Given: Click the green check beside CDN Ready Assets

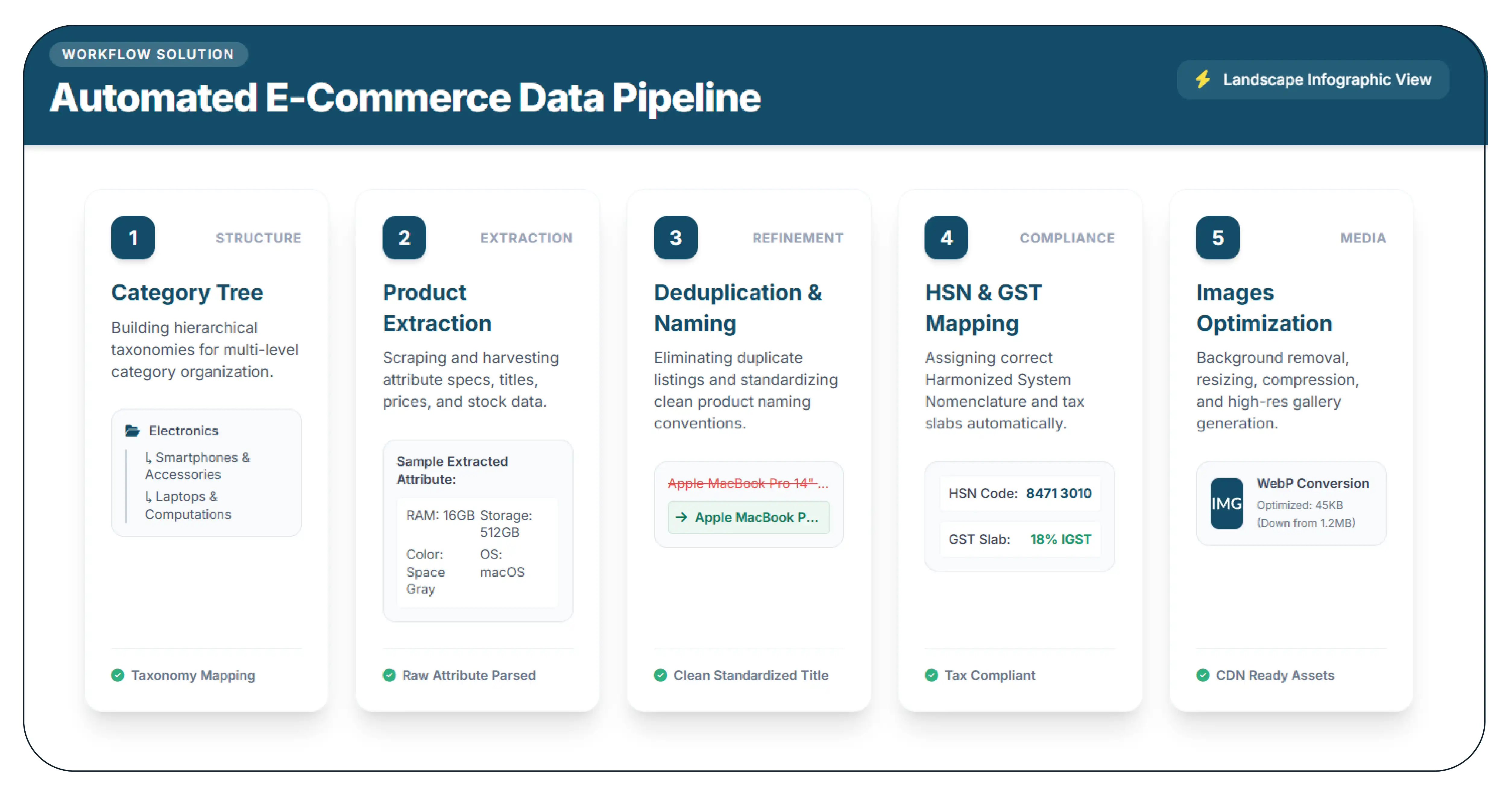Looking at the screenshot, I should (x=1203, y=675).
